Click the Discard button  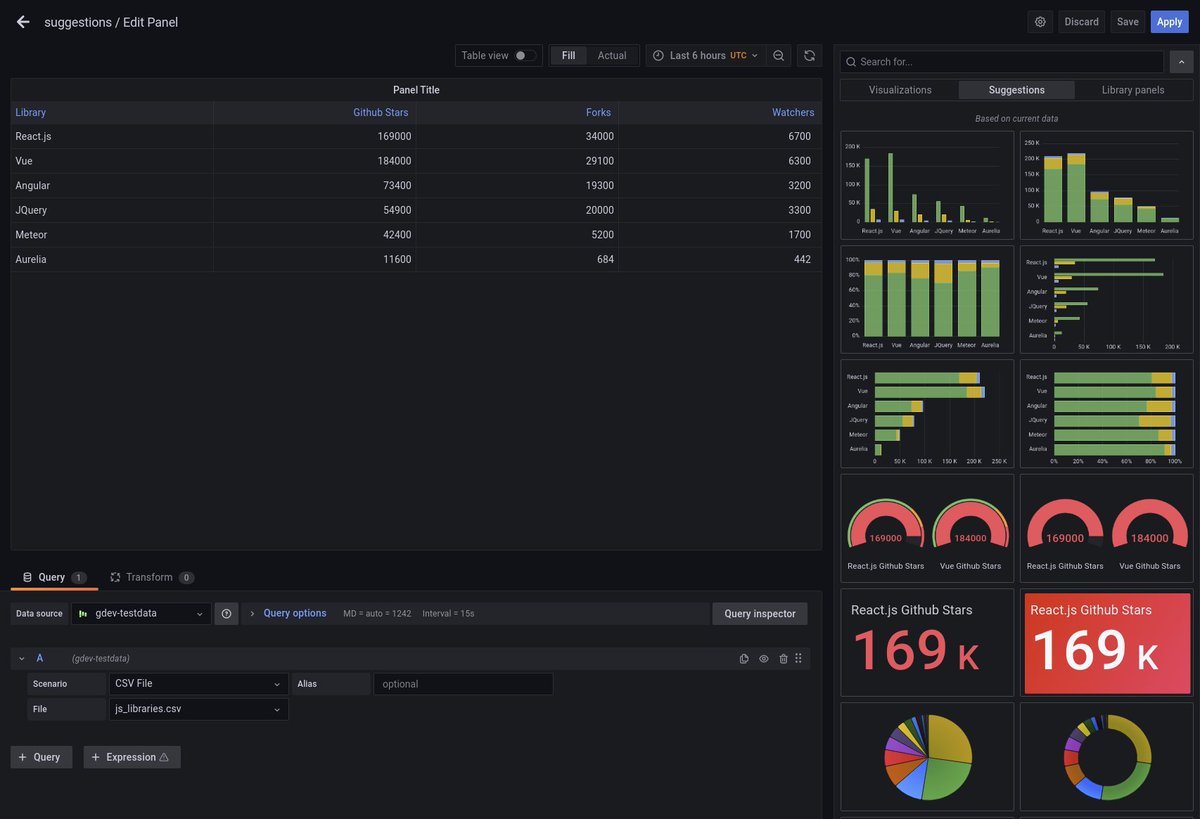click(x=1081, y=22)
